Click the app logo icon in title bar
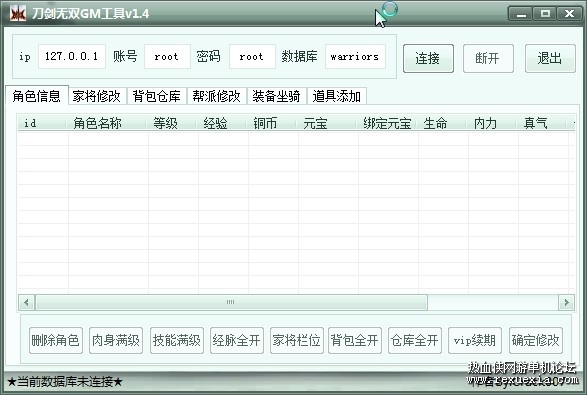Screen dimensions: 587x395 [x=18, y=13]
